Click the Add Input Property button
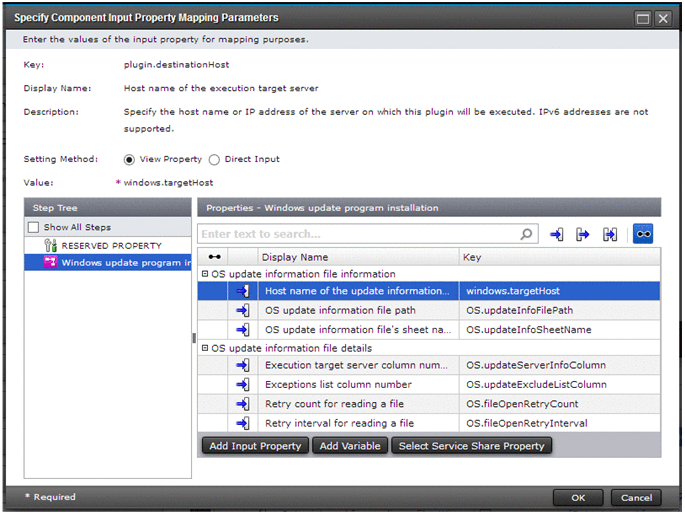This screenshot has width=685, height=515. click(255, 446)
